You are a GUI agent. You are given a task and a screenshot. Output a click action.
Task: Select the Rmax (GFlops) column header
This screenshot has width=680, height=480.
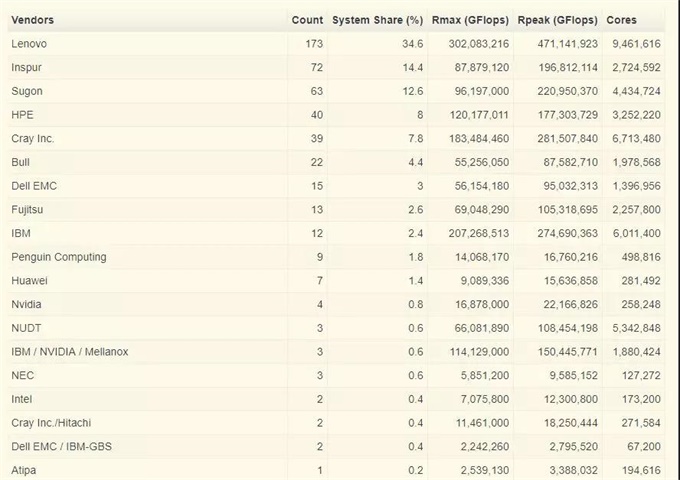point(470,20)
